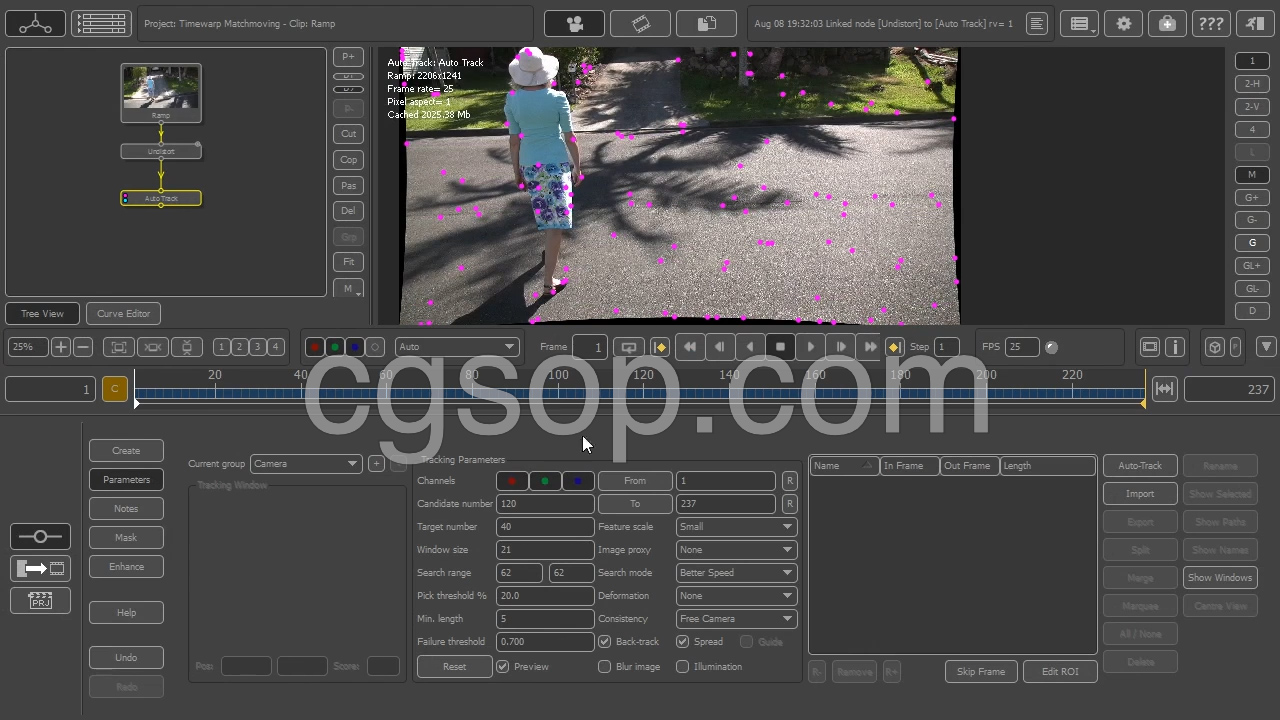This screenshot has height=720, width=1280.
Task: Open the Search mode dropdown
Action: point(736,573)
